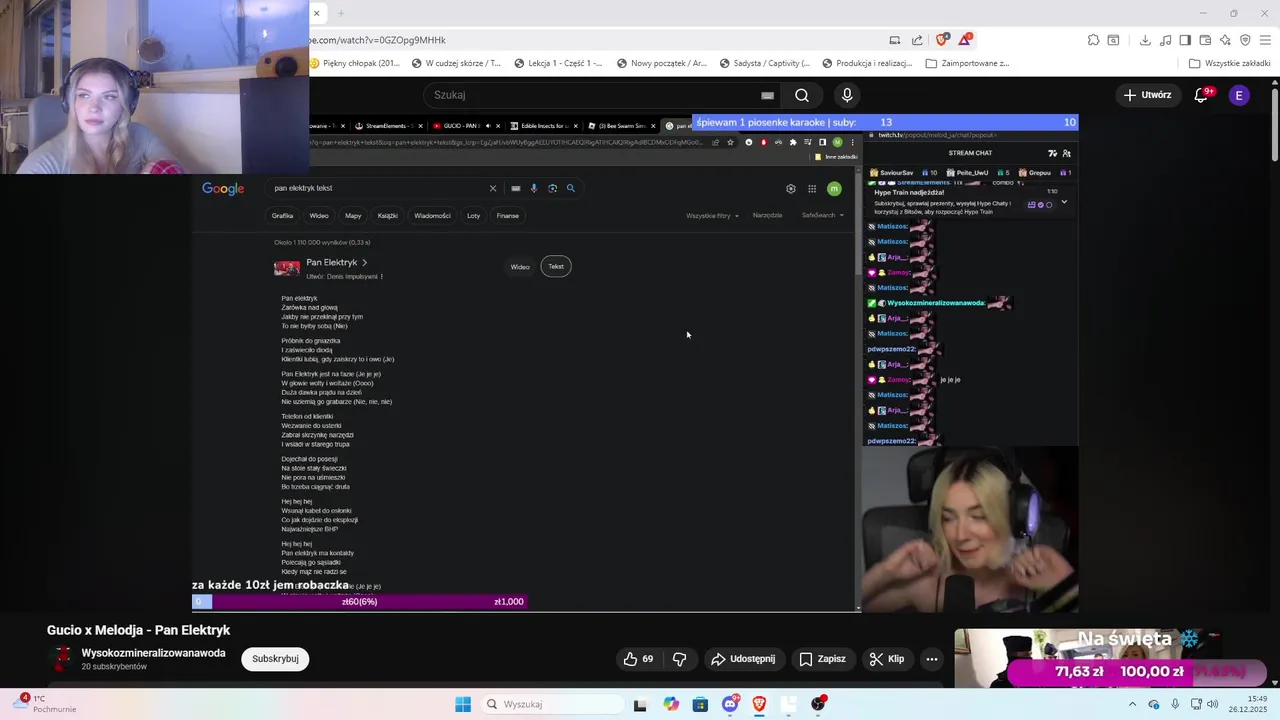Open the bookmark 'Produkcja i realizacj...'

[867, 63]
